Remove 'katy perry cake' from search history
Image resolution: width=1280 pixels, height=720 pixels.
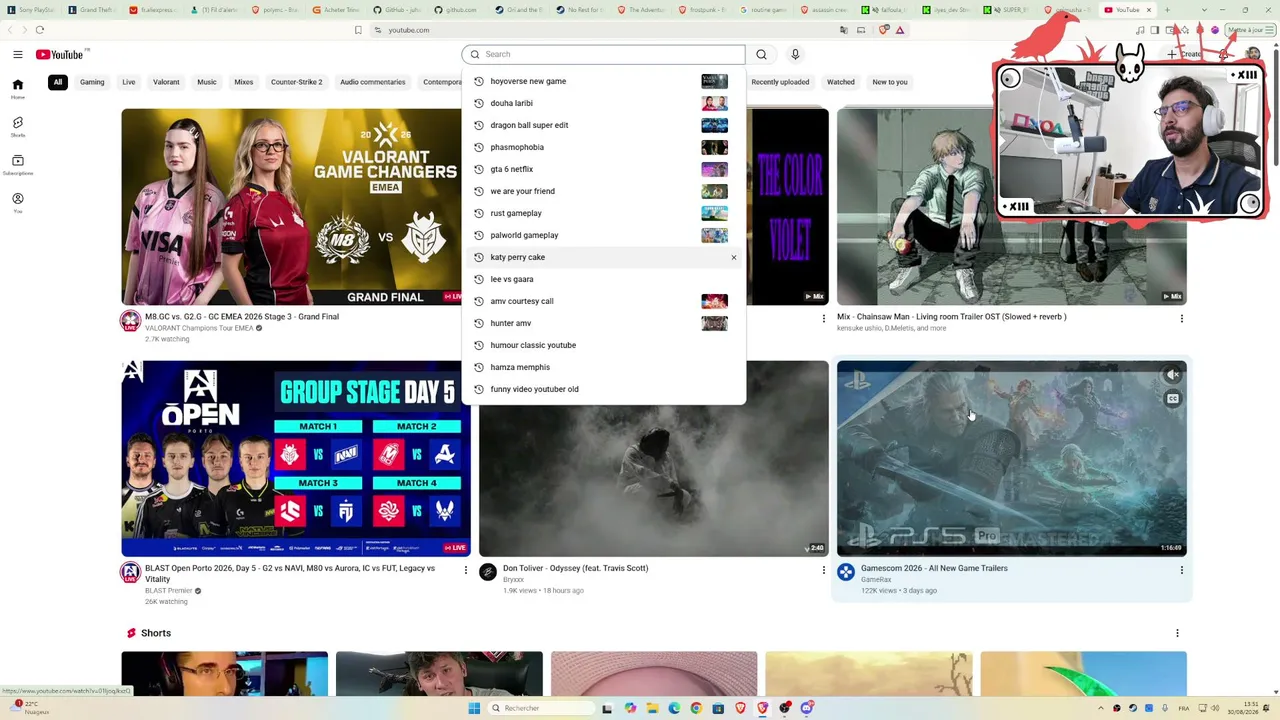click(x=733, y=257)
